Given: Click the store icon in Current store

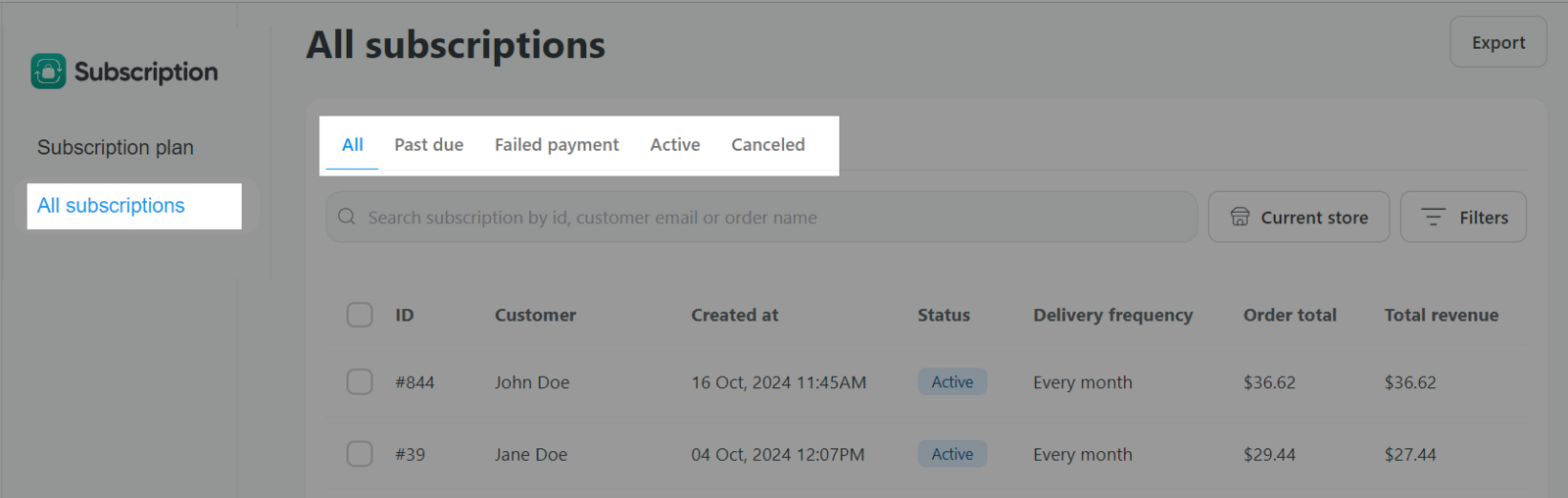Looking at the screenshot, I should coord(1240,217).
